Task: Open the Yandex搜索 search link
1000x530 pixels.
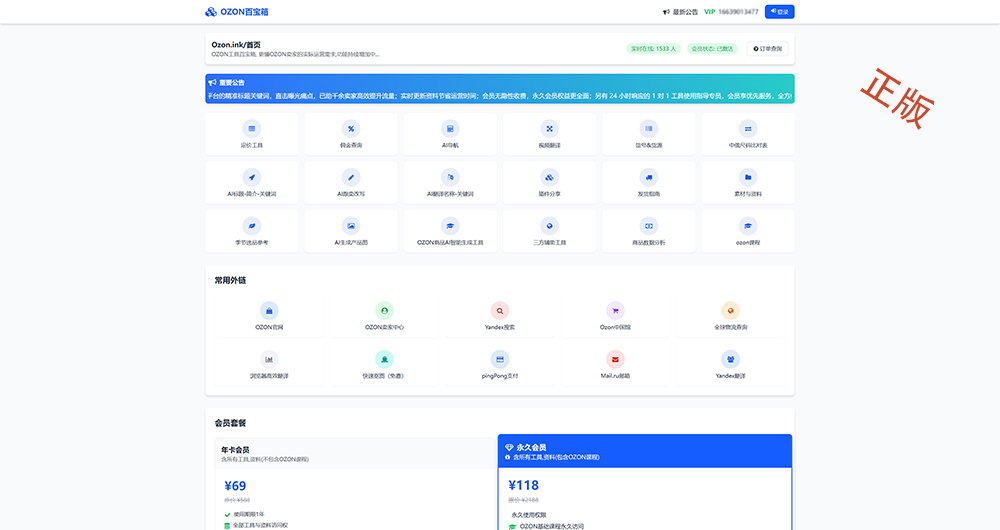Action: click(x=499, y=316)
